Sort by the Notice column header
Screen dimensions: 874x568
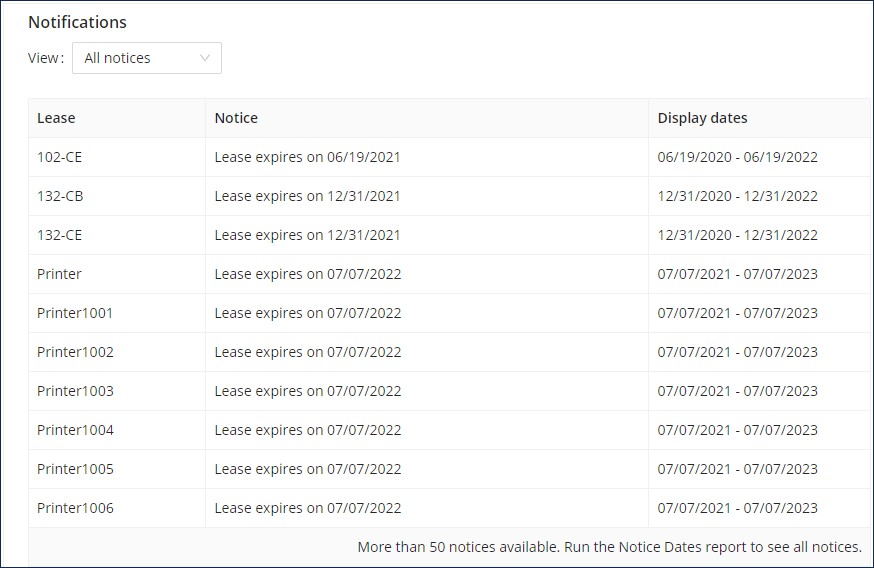(x=236, y=118)
